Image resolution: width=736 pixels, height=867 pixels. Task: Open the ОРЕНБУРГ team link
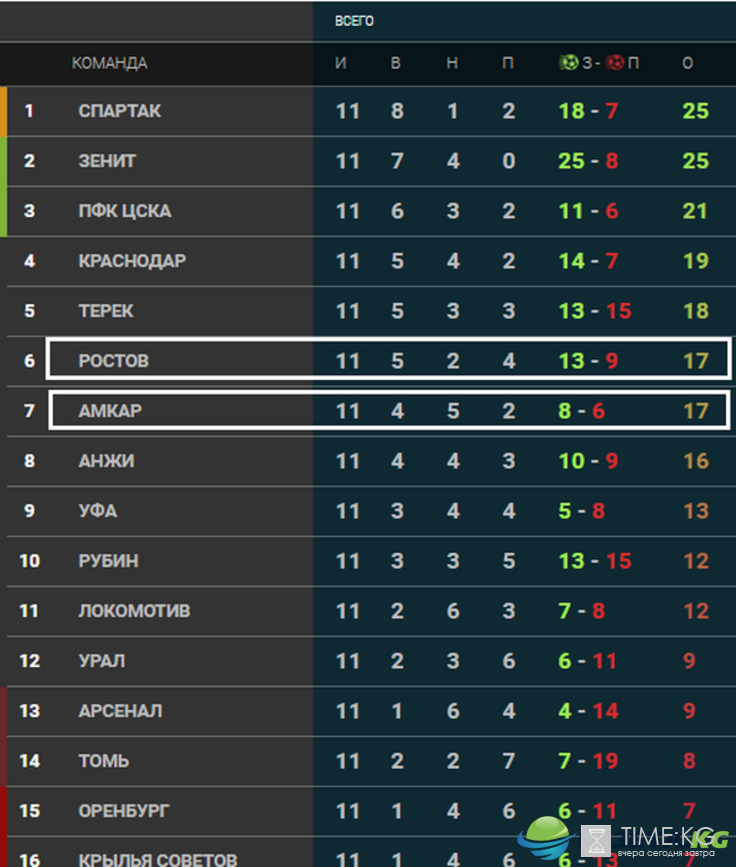(x=124, y=811)
